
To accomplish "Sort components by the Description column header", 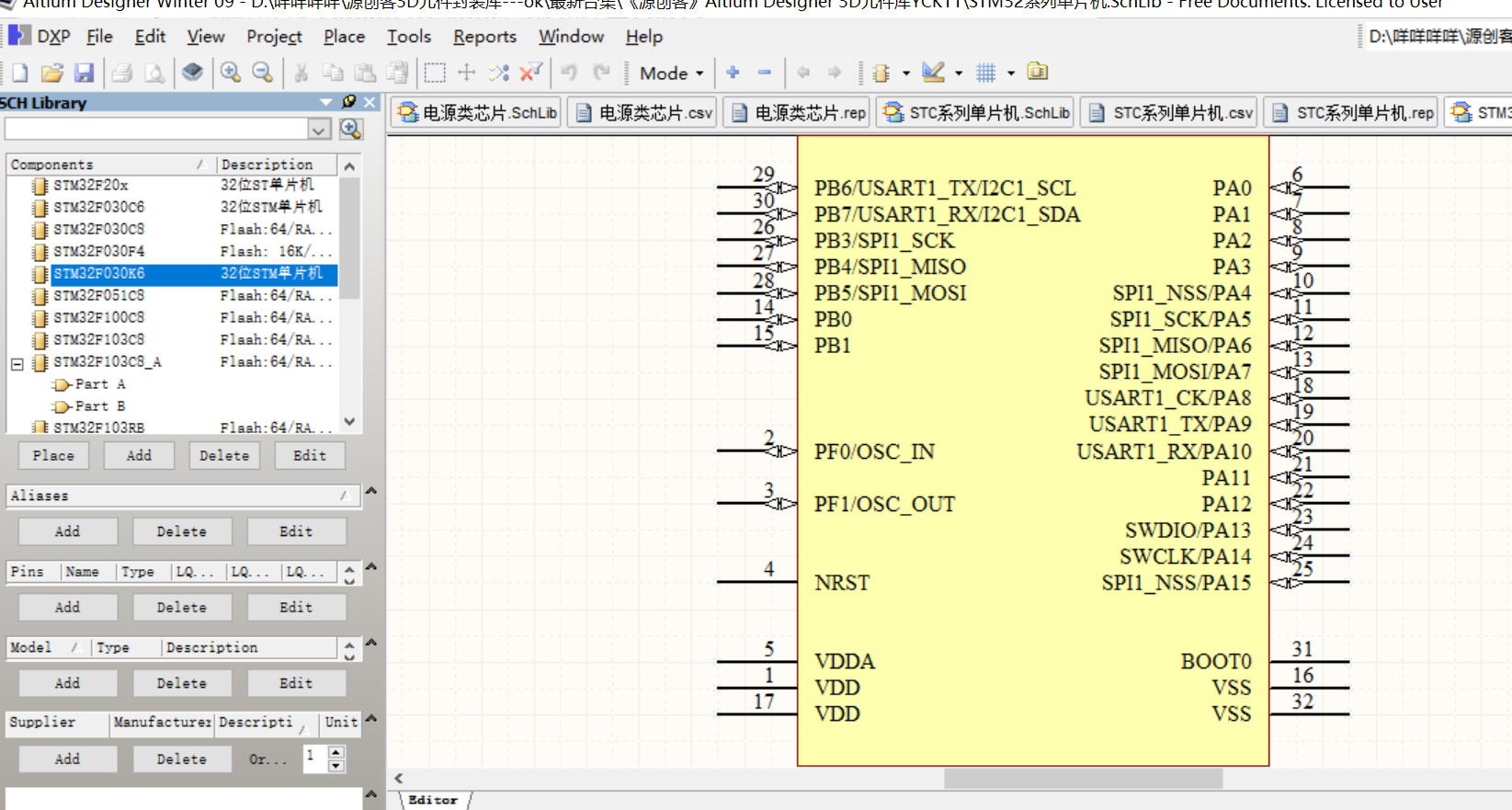I will point(277,165).
